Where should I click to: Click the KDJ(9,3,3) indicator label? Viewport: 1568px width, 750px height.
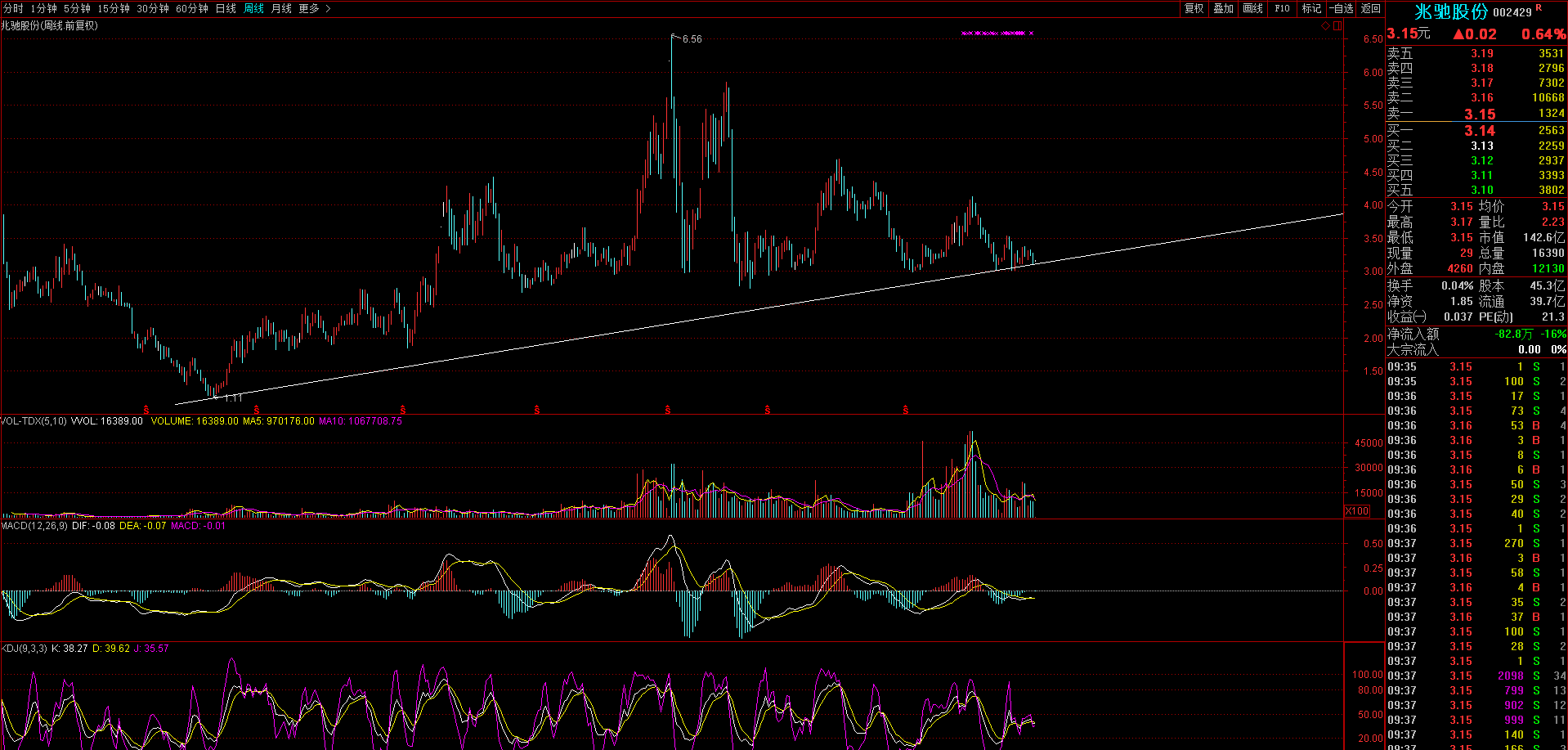tap(24, 649)
